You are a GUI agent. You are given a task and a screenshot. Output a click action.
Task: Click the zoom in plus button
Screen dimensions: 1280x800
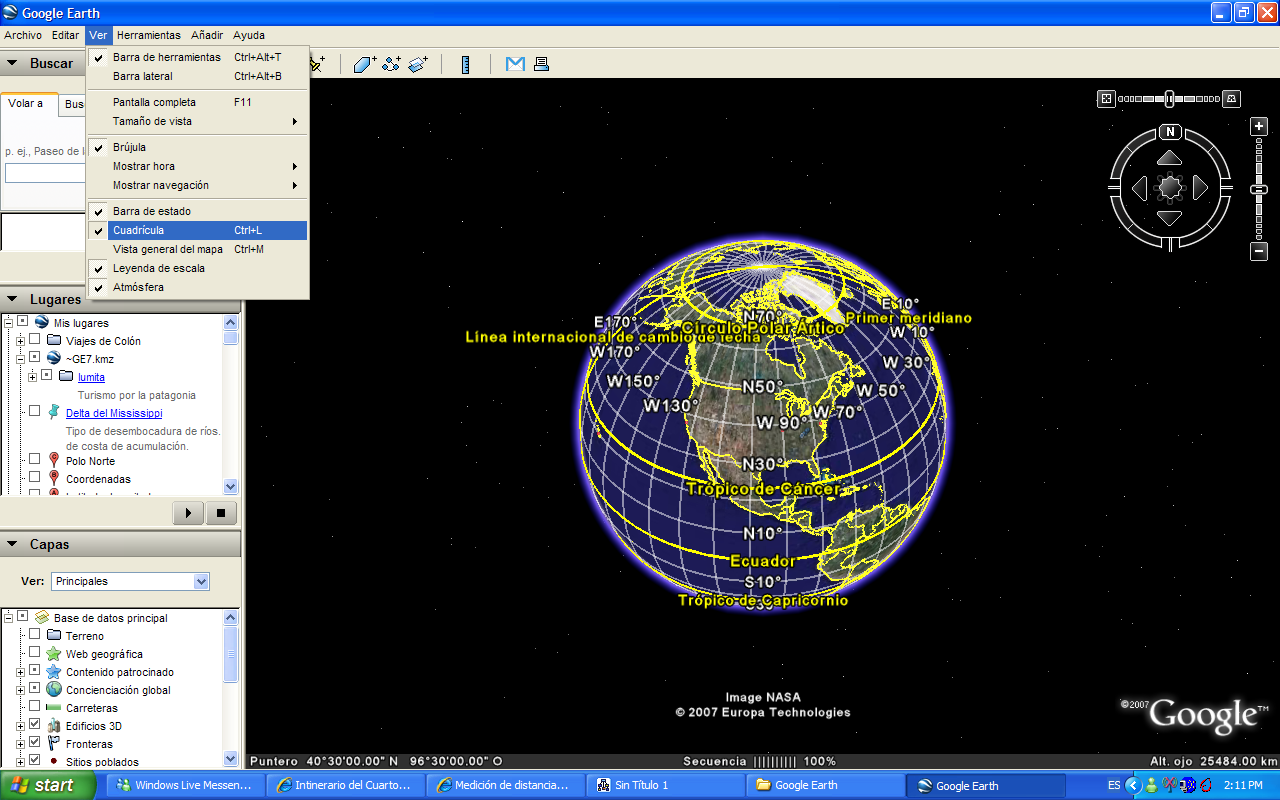click(1260, 126)
